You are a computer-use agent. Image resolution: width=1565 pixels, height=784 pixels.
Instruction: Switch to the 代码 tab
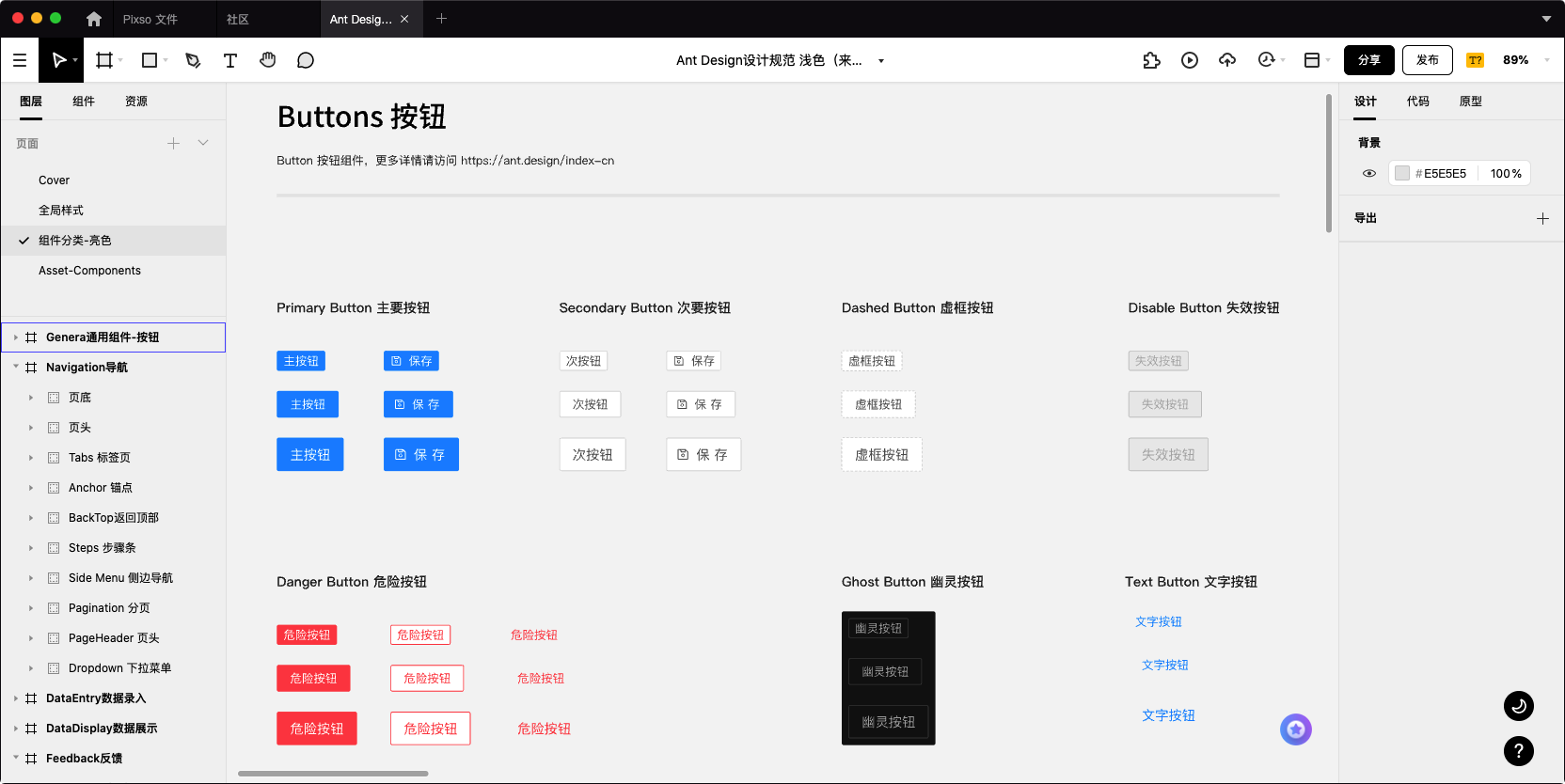click(x=1418, y=102)
